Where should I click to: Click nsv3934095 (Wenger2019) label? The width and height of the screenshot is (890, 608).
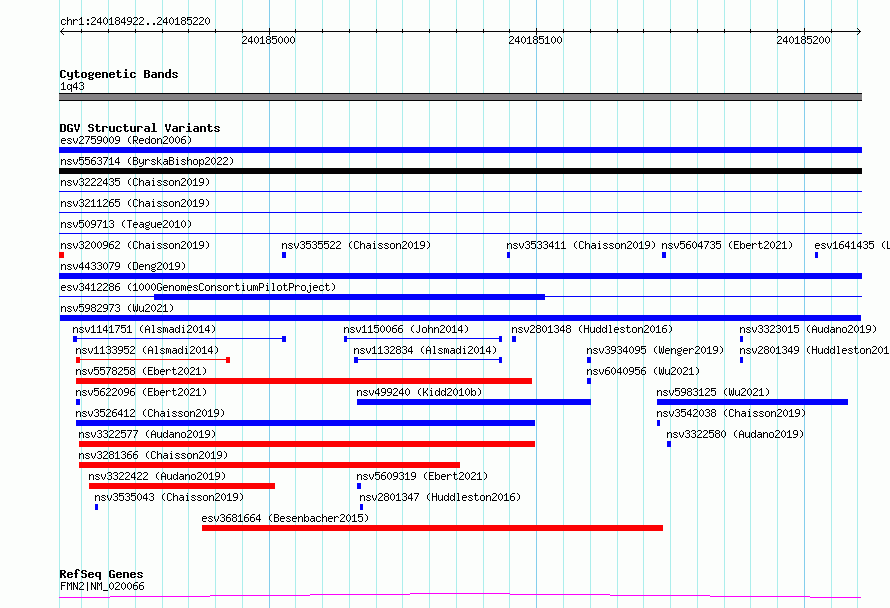click(x=655, y=350)
